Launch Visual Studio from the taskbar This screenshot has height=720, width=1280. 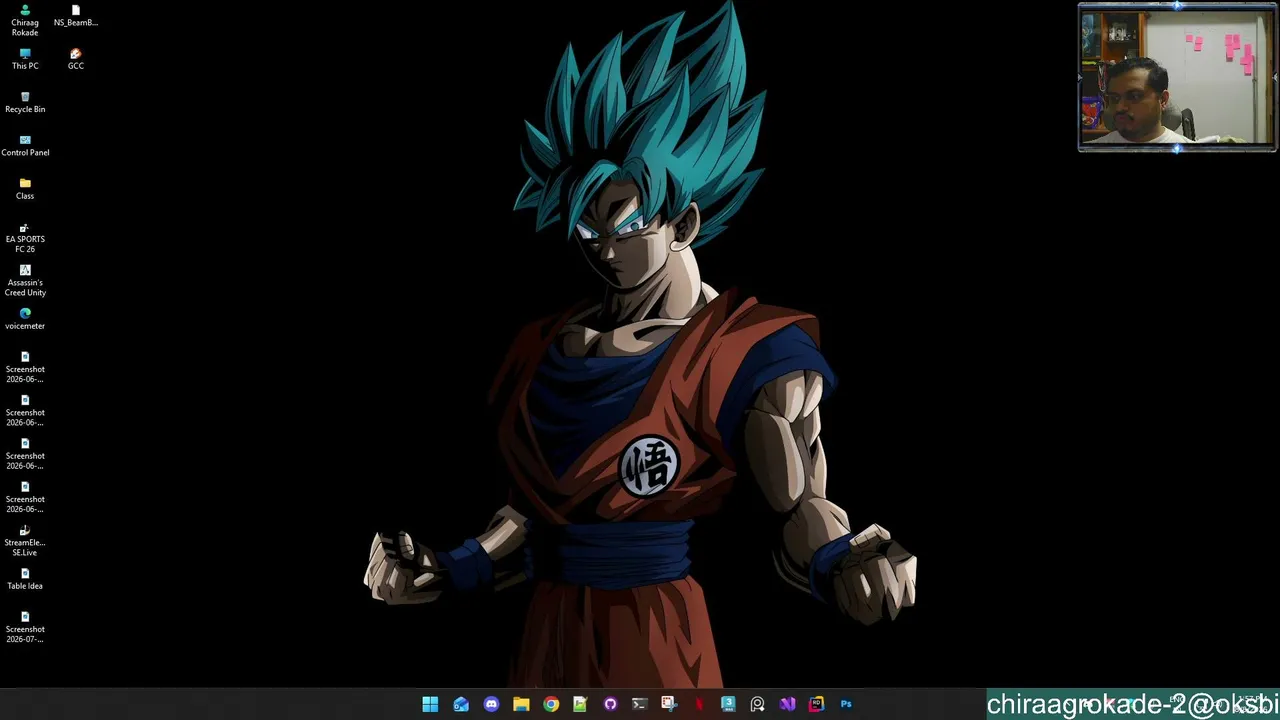click(x=787, y=704)
